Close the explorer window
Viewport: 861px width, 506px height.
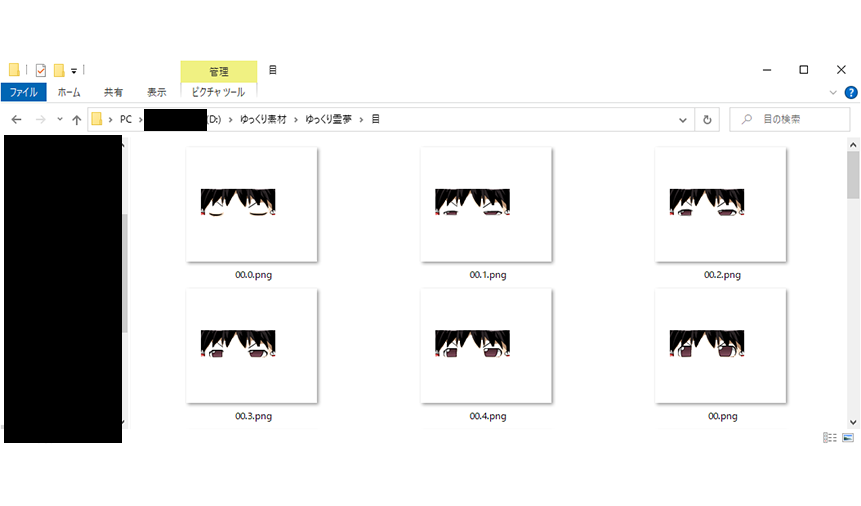click(x=841, y=70)
